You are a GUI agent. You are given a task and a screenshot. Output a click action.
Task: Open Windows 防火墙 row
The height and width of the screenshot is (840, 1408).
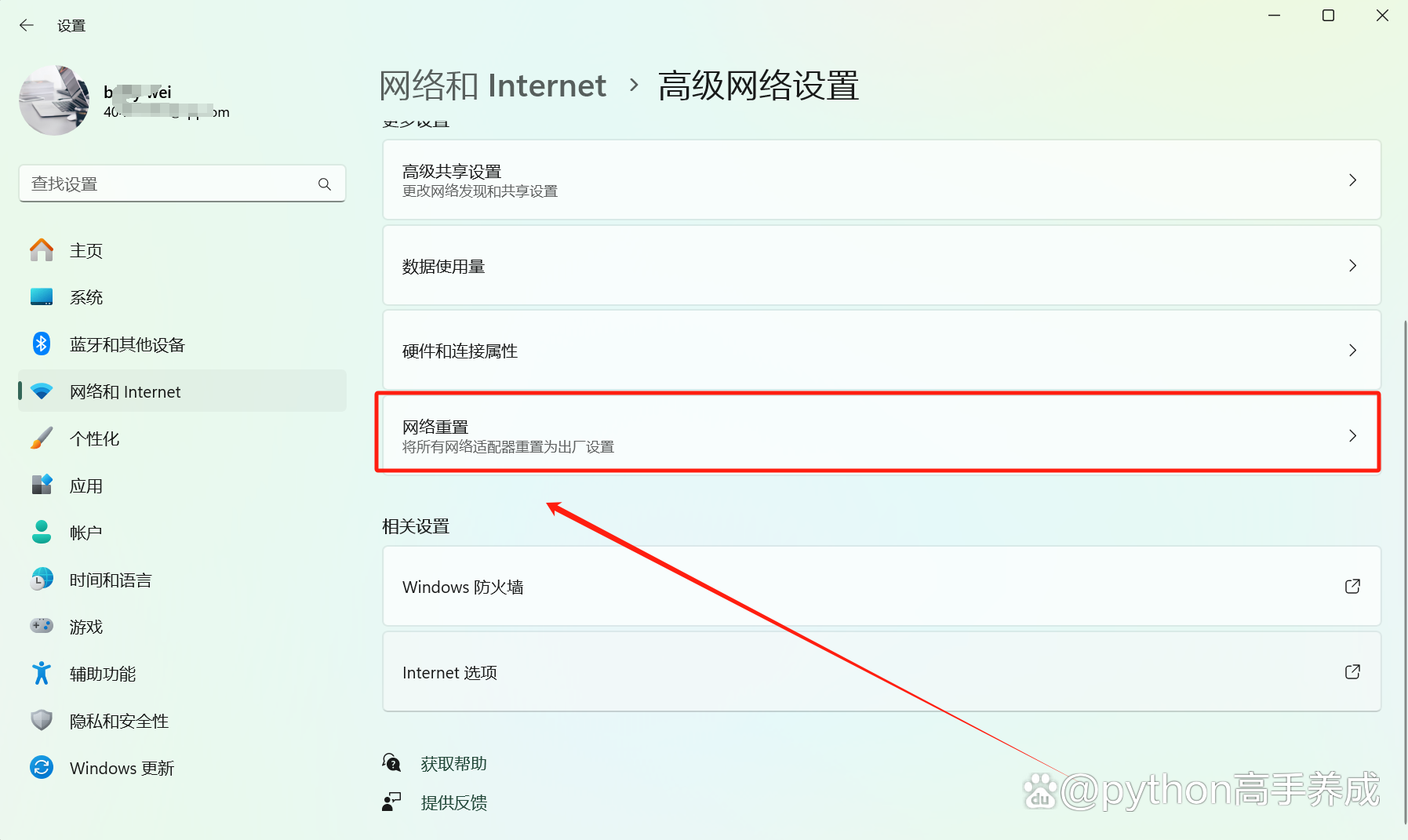click(882, 586)
